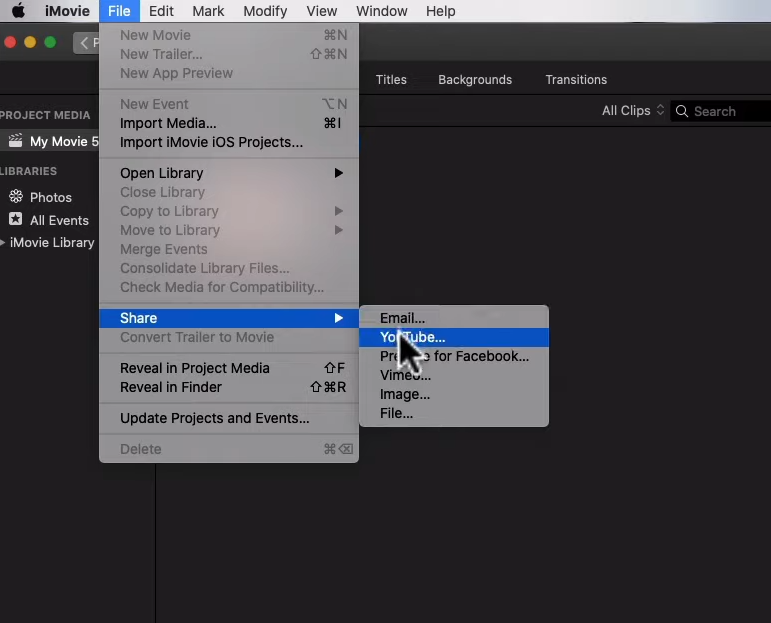Click the All Events star icon
771x623 pixels.
click(x=15, y=219)
